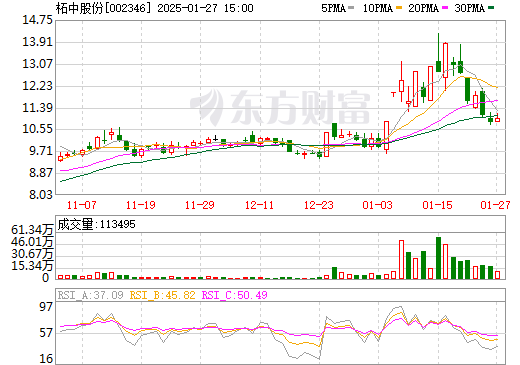This screenshot has width=520, height=365.
Task: Click the gray 5PMA legend color marker
Action: tap(351, 8)
